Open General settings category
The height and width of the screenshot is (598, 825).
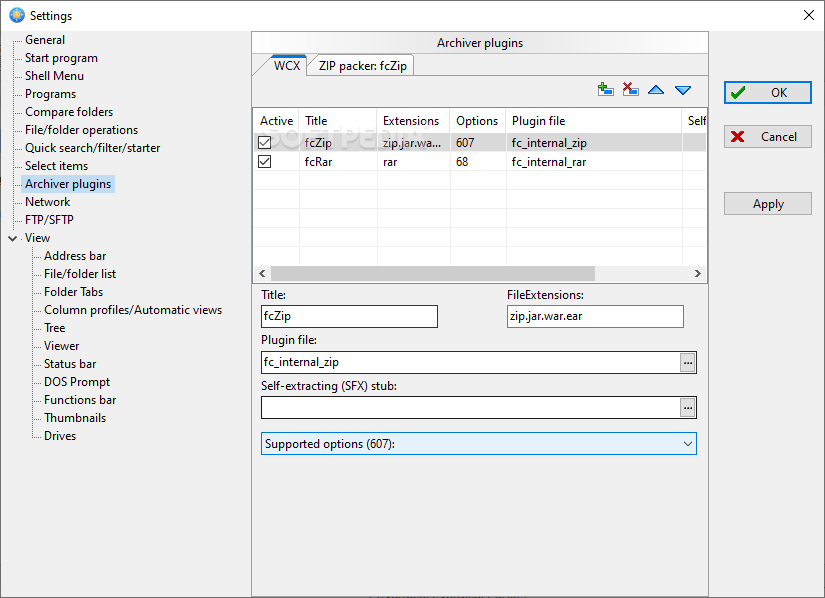coord(45,40)
